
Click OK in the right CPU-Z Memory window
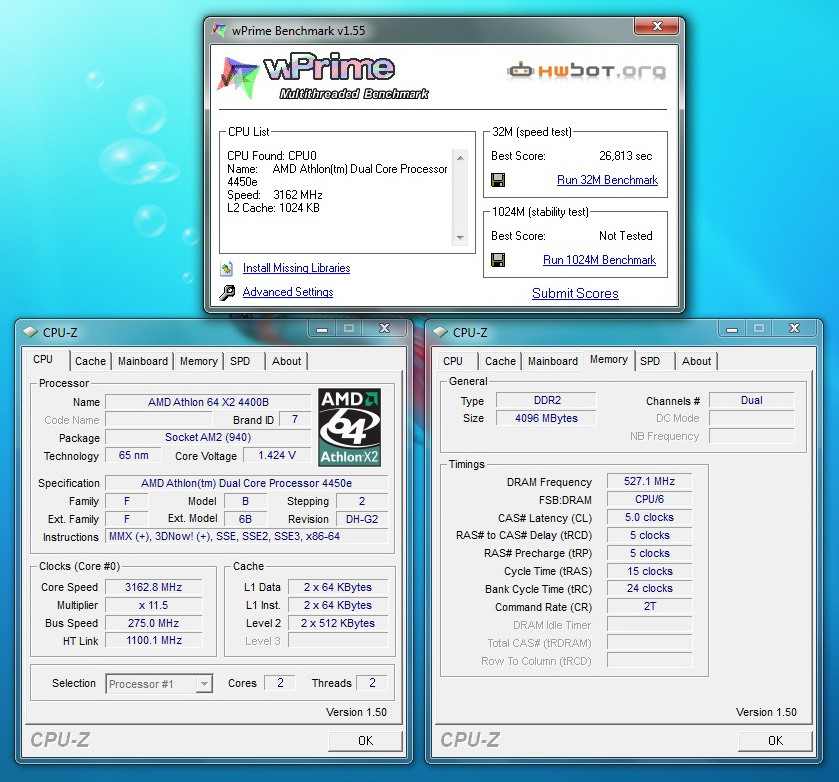(x=775, y=741)
